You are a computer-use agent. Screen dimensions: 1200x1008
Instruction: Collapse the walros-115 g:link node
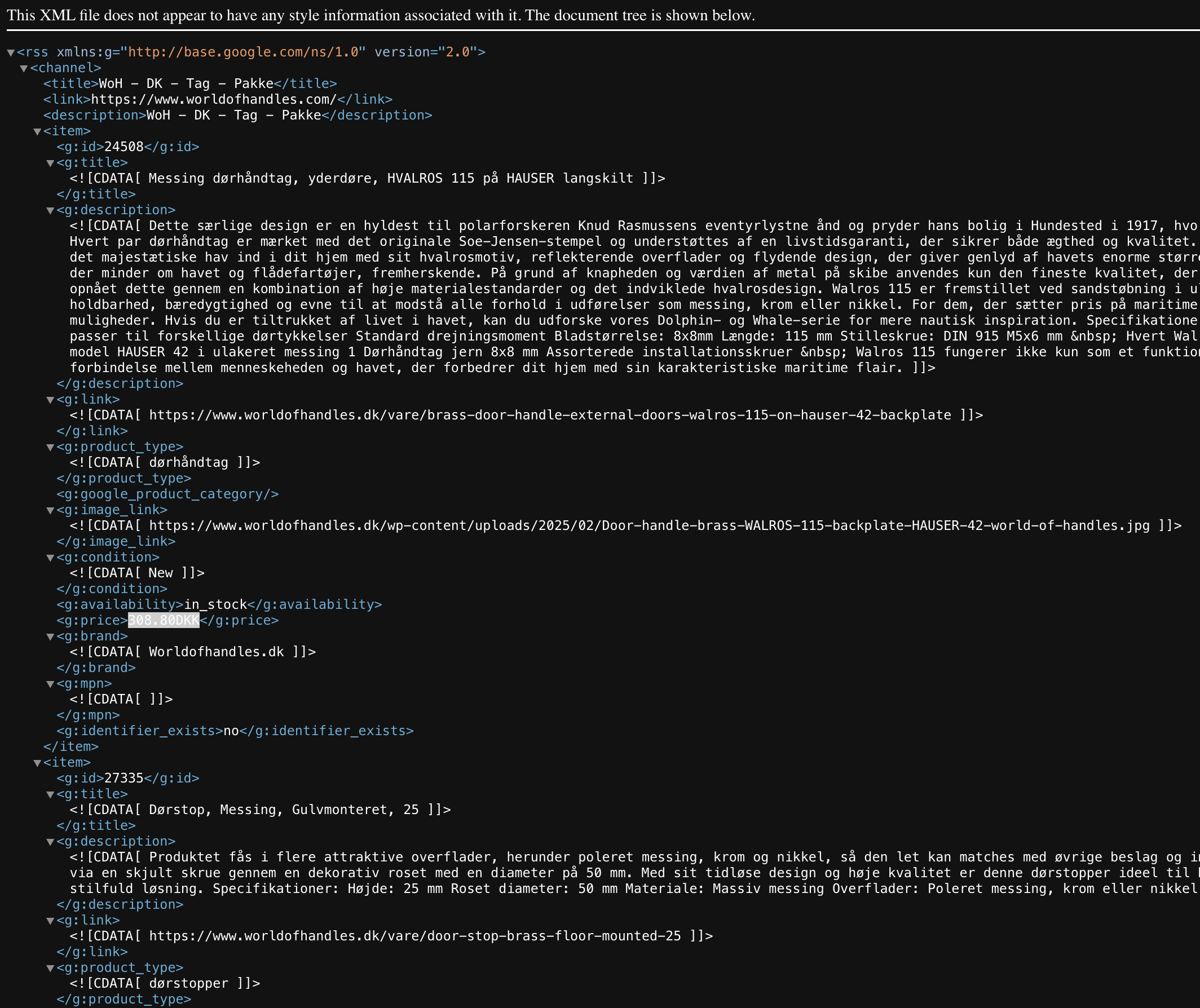[x=50, y=400]
